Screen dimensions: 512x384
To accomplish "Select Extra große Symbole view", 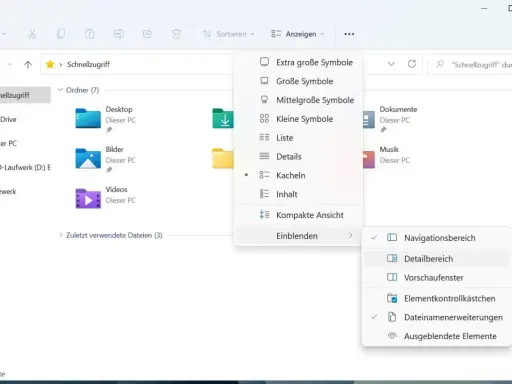I will pyautogui.click(x=299, y=62).
